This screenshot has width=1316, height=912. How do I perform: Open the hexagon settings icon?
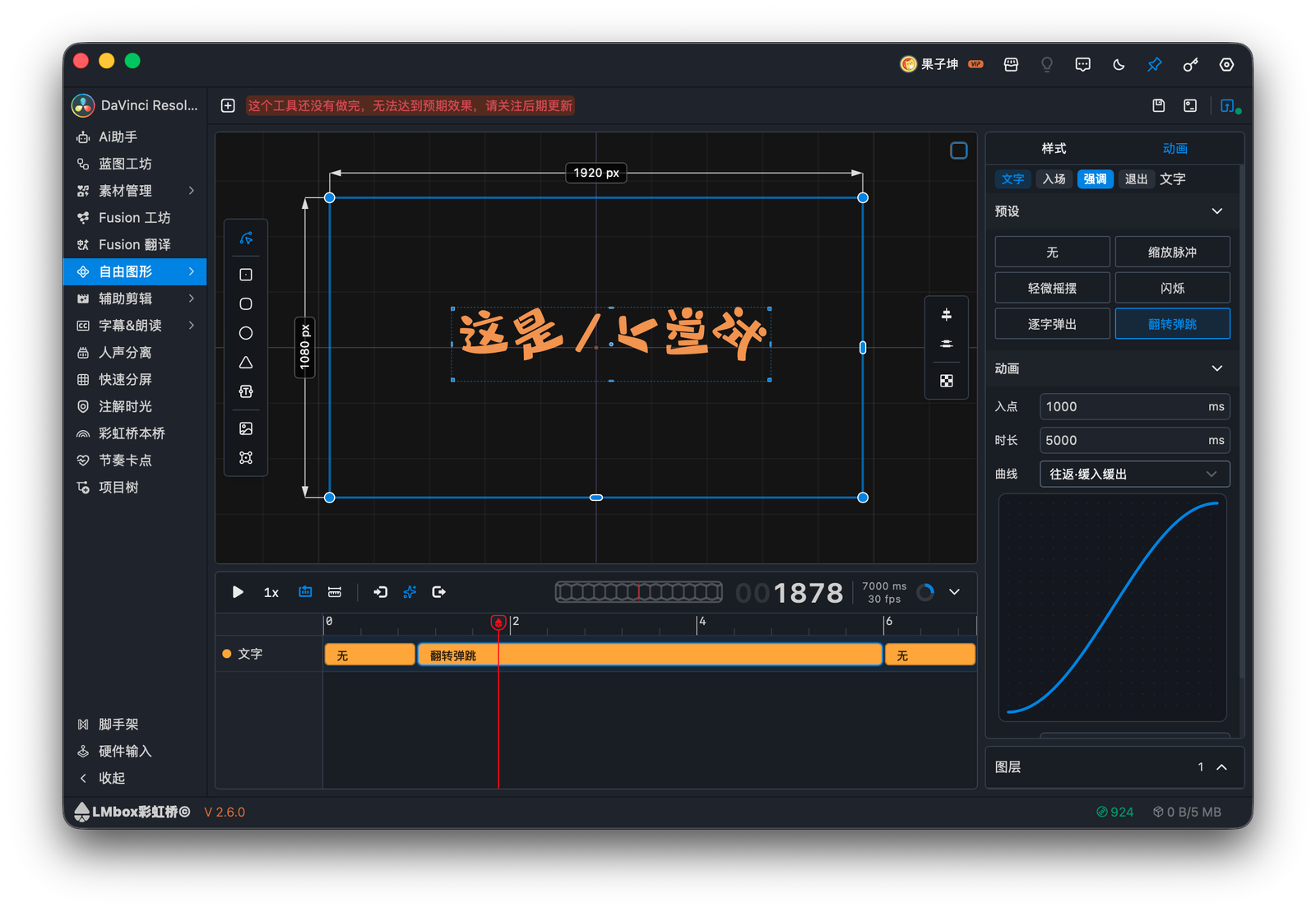pos(1226,64)
